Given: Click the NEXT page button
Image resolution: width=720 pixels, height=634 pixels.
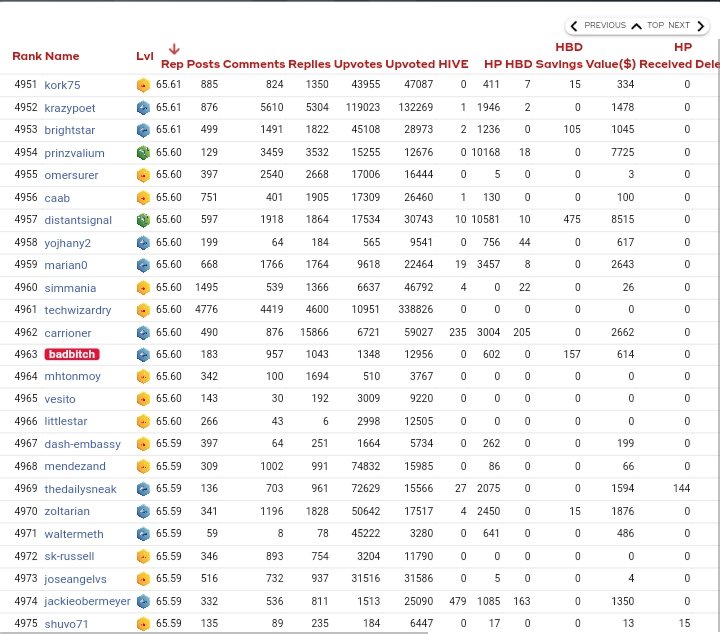Looking at the screenshot, I should point(679,25).
